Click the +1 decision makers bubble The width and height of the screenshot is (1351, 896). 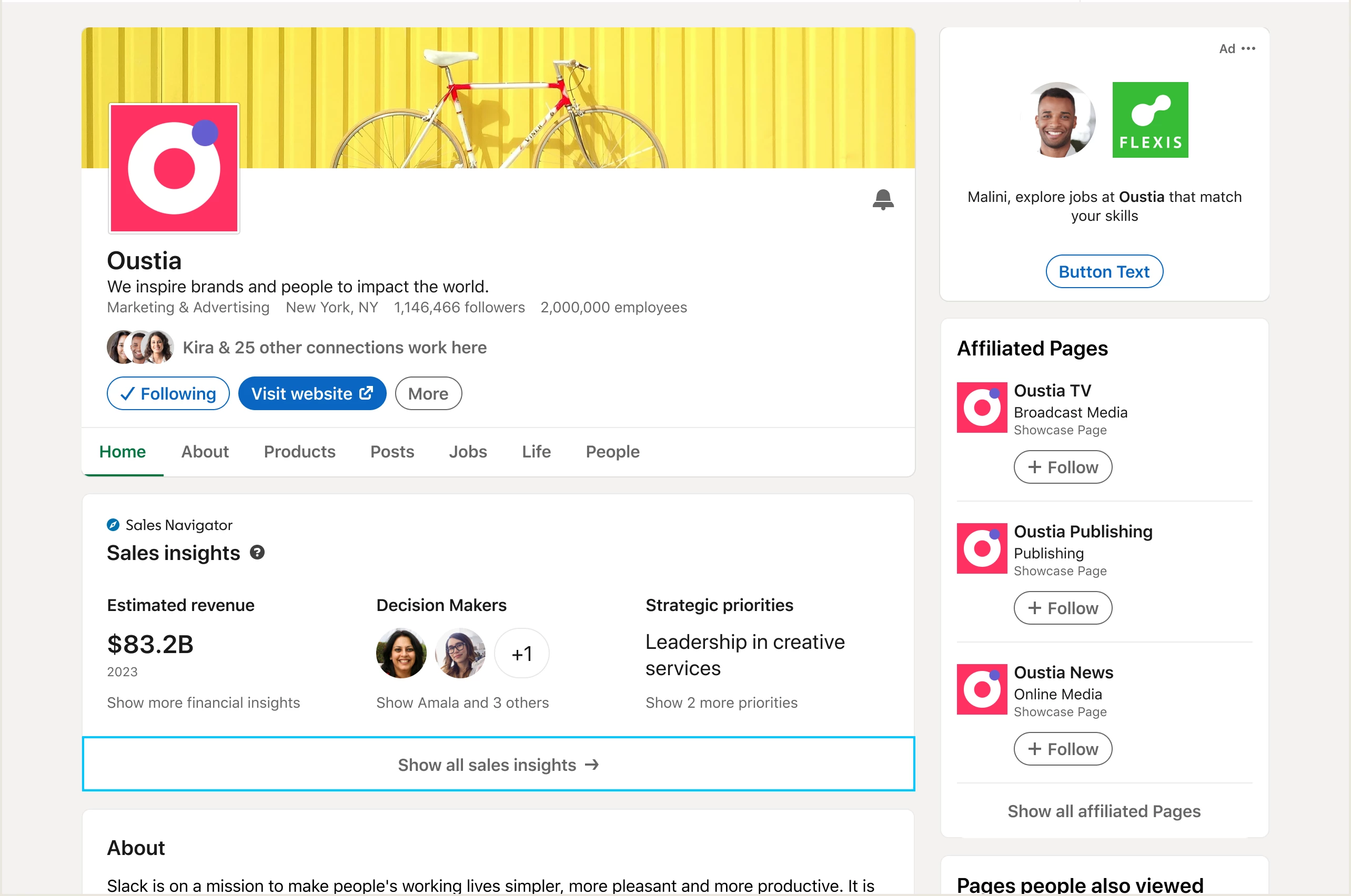coord(521,653)
